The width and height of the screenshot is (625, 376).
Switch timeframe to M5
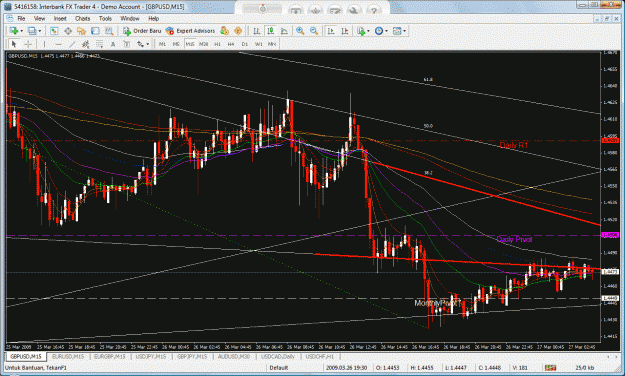tap(176, 44)
